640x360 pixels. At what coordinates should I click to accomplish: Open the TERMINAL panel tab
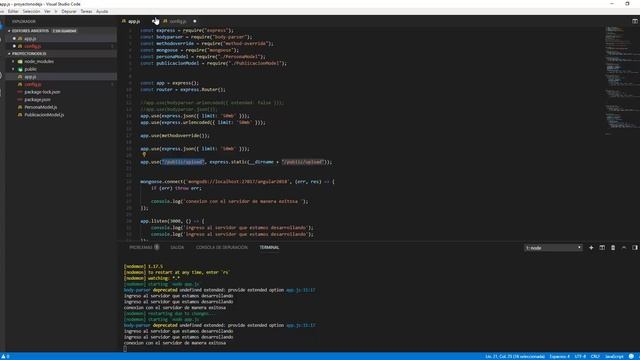[x=269, y=247]
